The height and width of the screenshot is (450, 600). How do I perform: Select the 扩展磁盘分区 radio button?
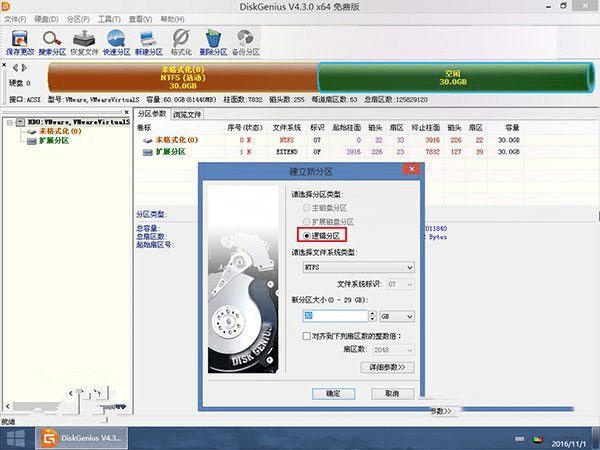pos(306,222)
